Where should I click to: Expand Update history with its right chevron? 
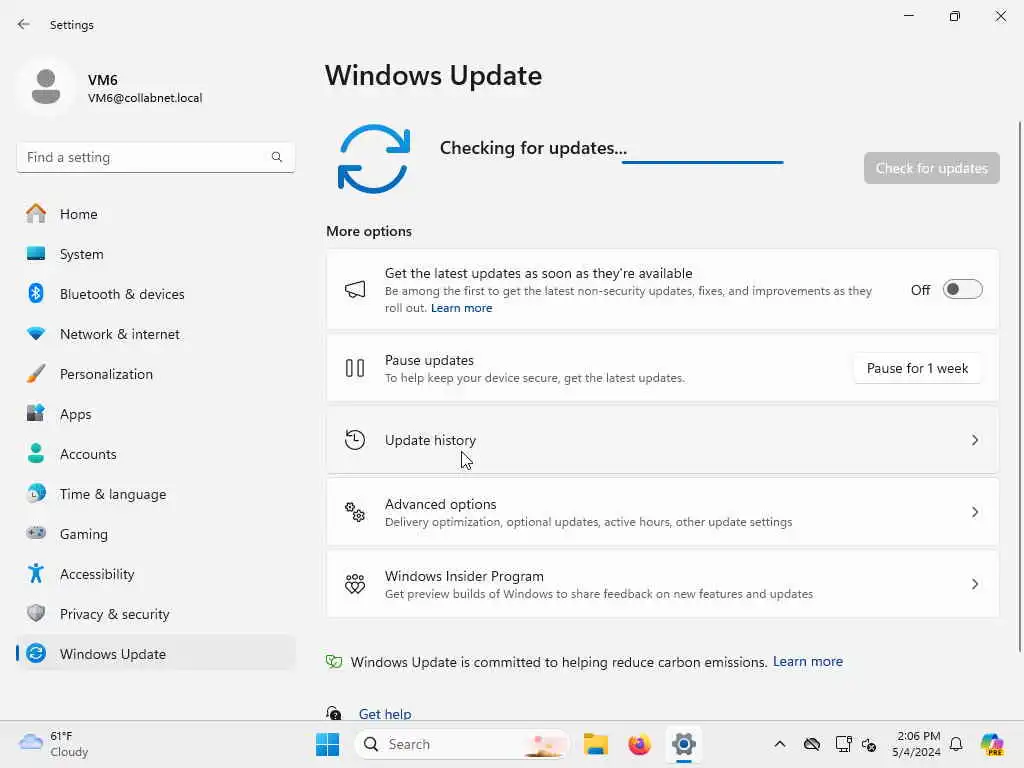pyautogui.click(x=974, y=440)
